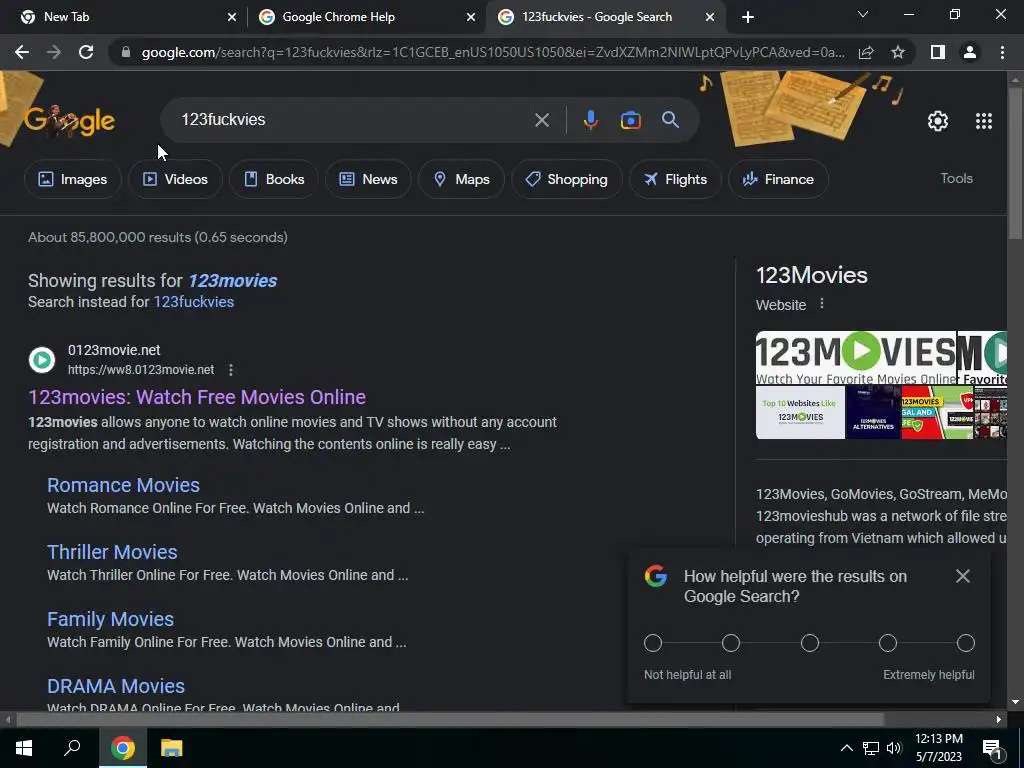Open Google quick settings gear

[x=938, y=121]
